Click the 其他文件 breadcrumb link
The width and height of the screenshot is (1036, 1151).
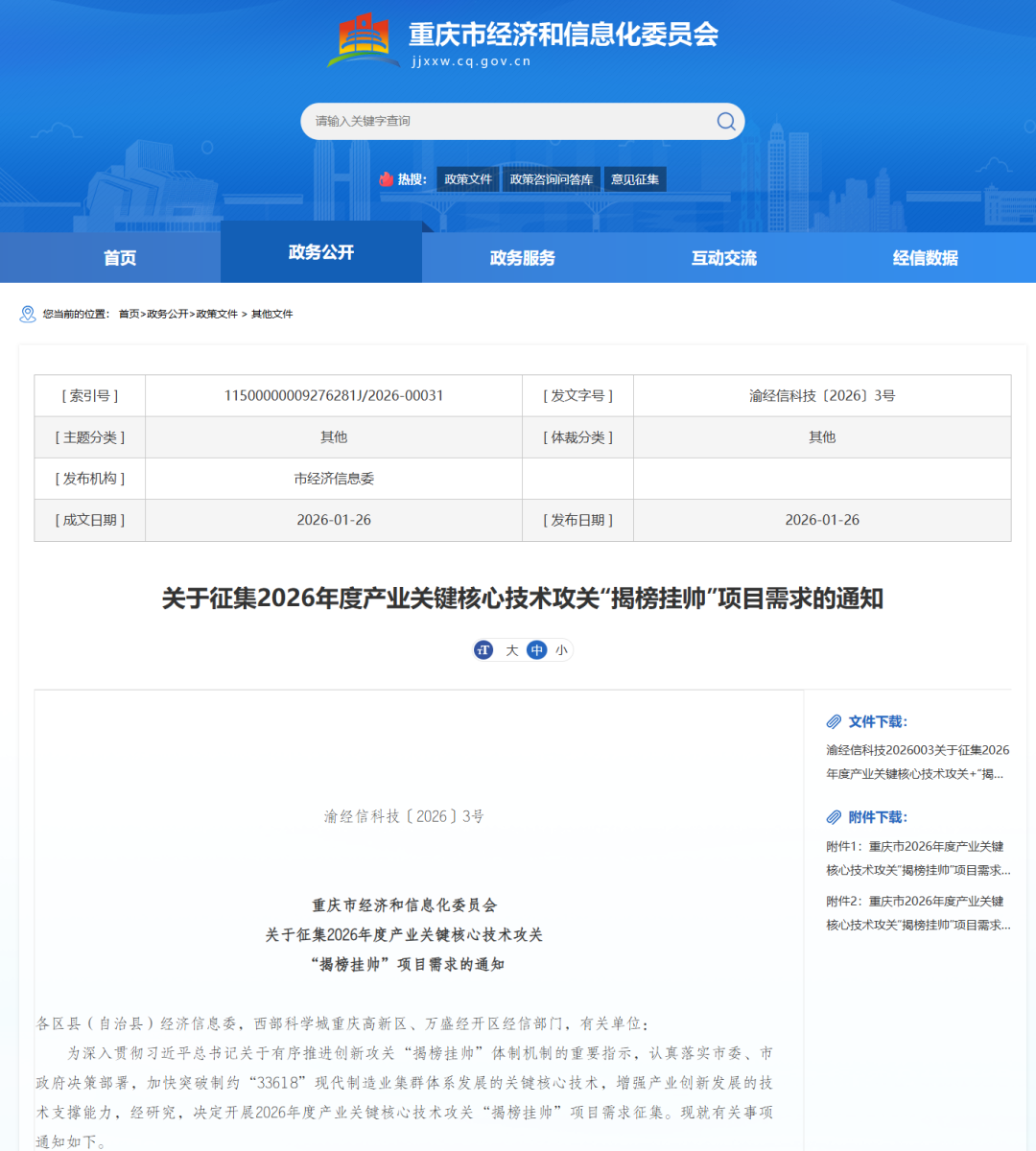click(273, 315)
